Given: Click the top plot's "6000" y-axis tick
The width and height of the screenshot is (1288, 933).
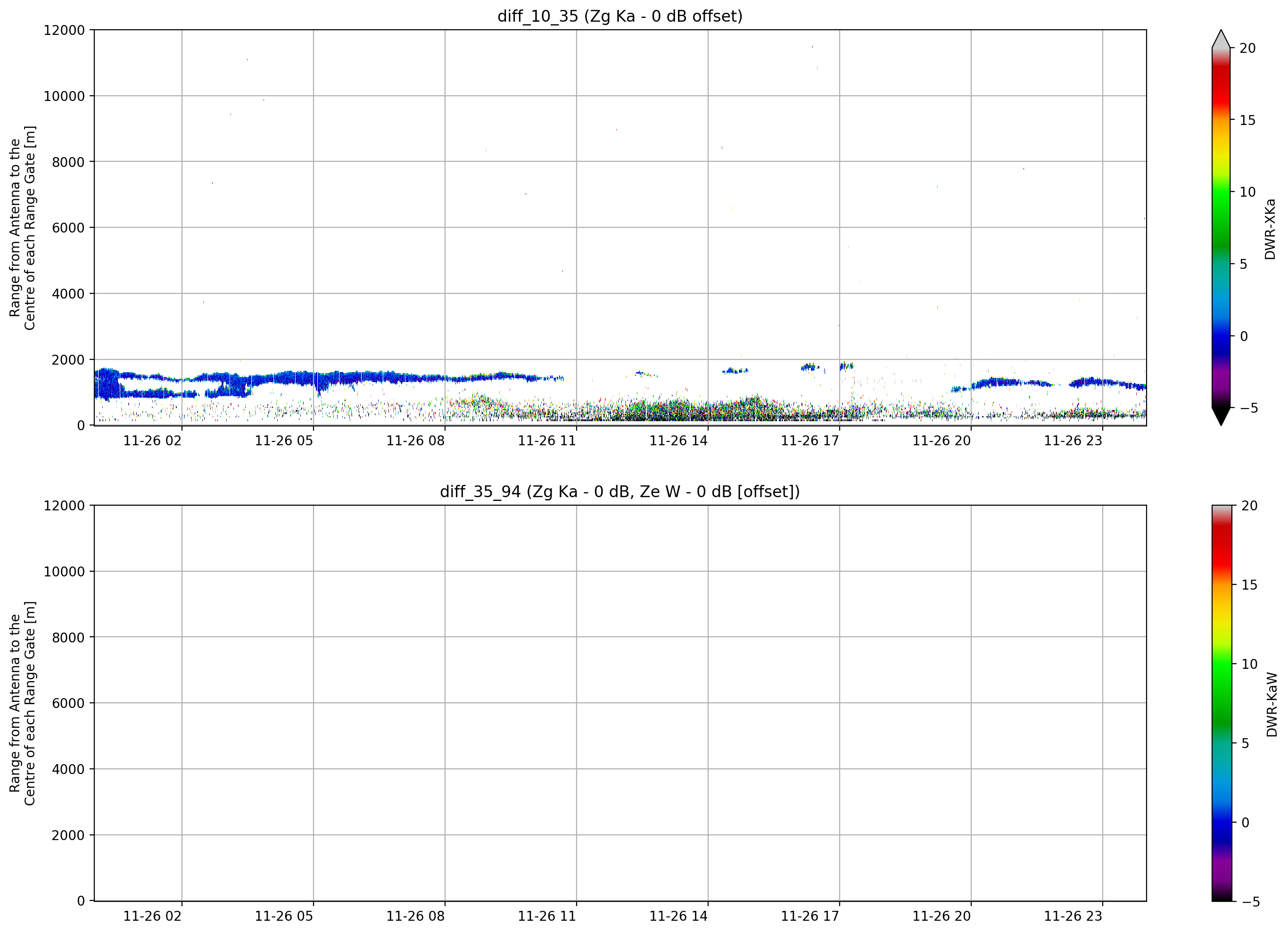Looking at the screenshot, I should tap(68, 228).
